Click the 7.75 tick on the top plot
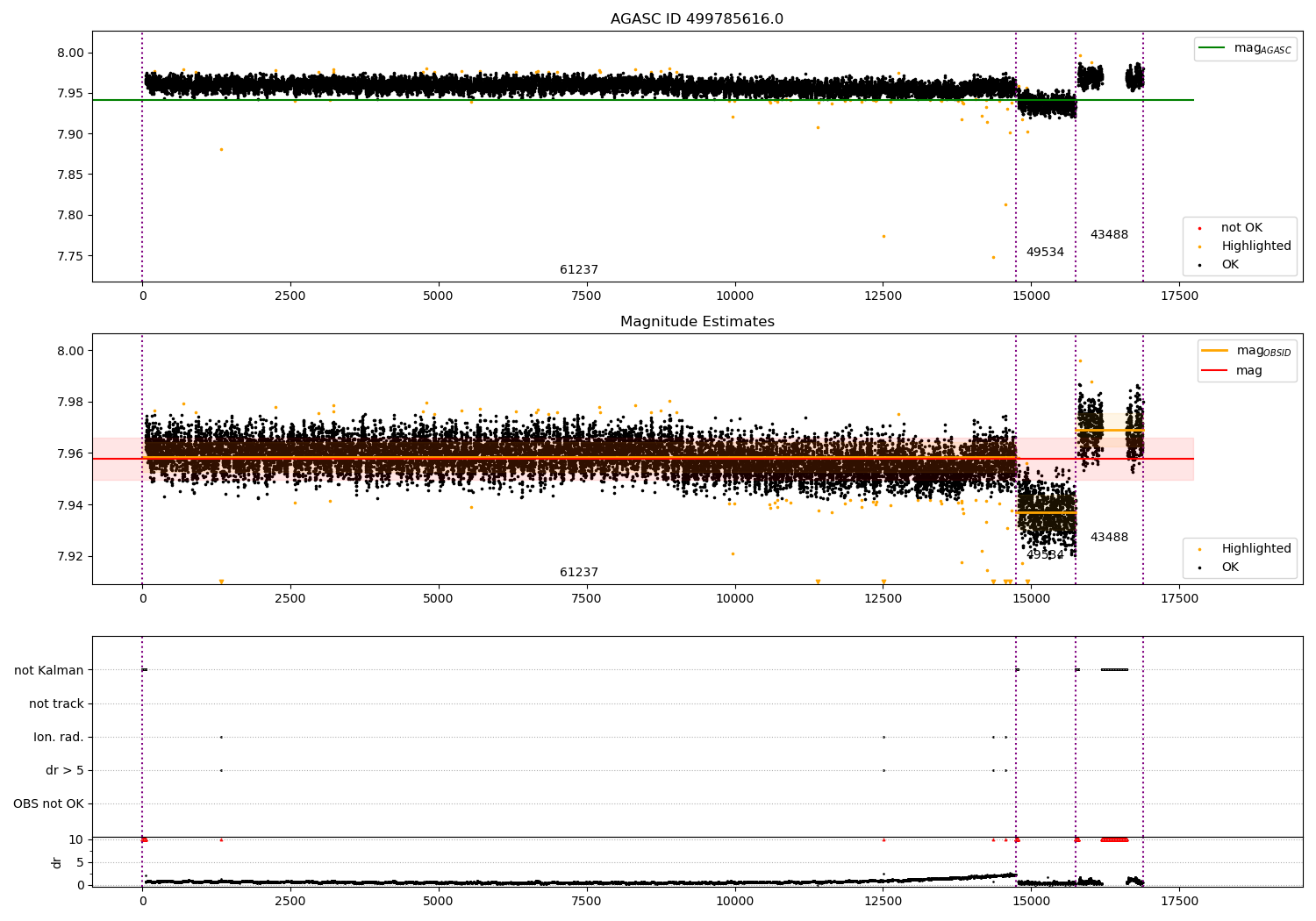The height and width of the screenshot is (921, 1316). click(71, 256)
